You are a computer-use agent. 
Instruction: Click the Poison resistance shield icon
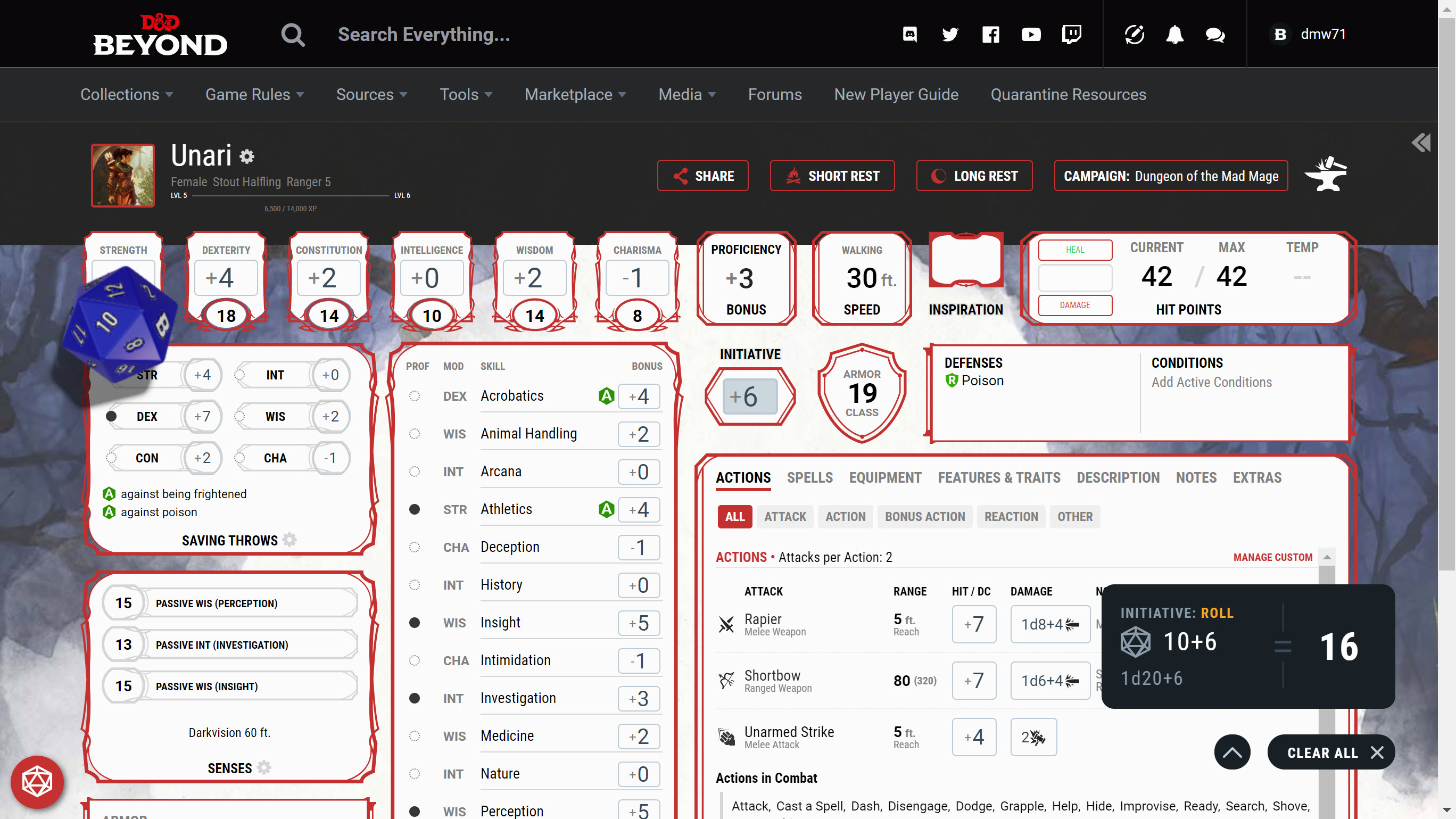pyautogui.click(x=952, y=380)
